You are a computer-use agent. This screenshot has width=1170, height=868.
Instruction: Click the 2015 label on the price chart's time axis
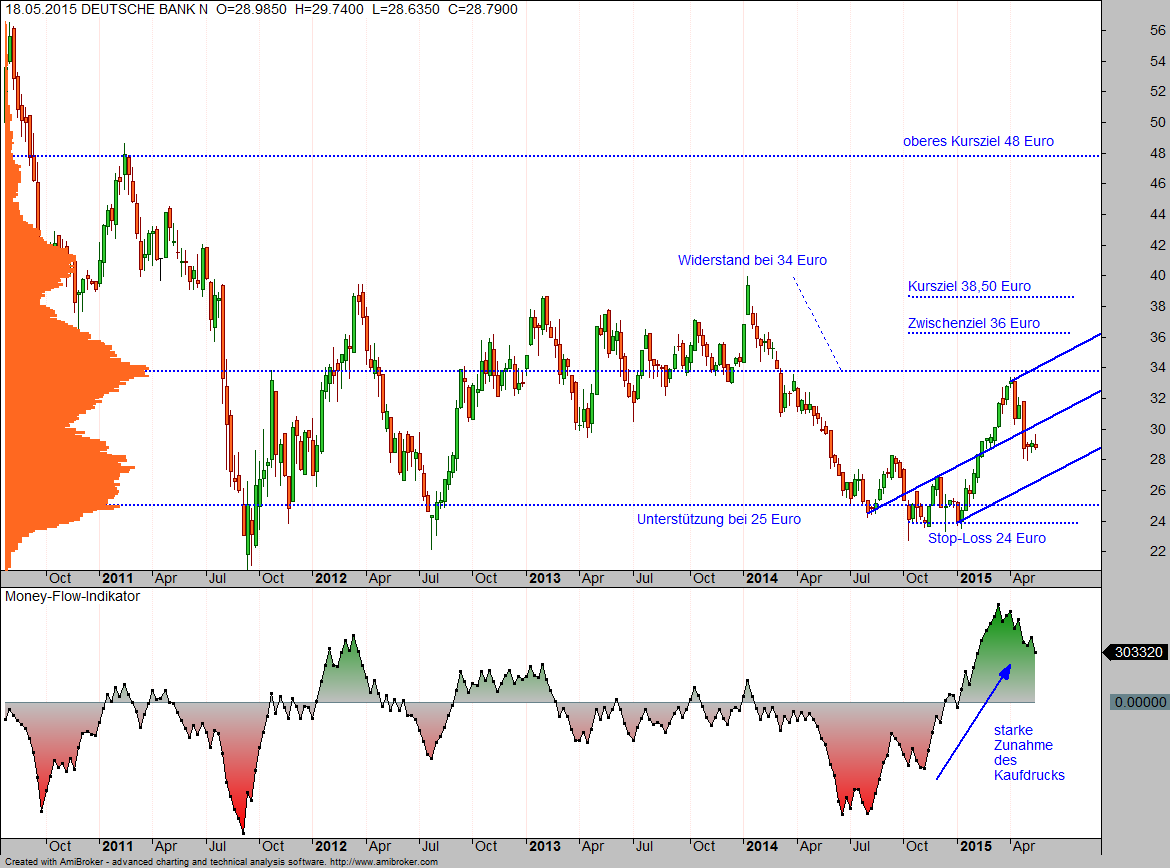tap(975, 578)
